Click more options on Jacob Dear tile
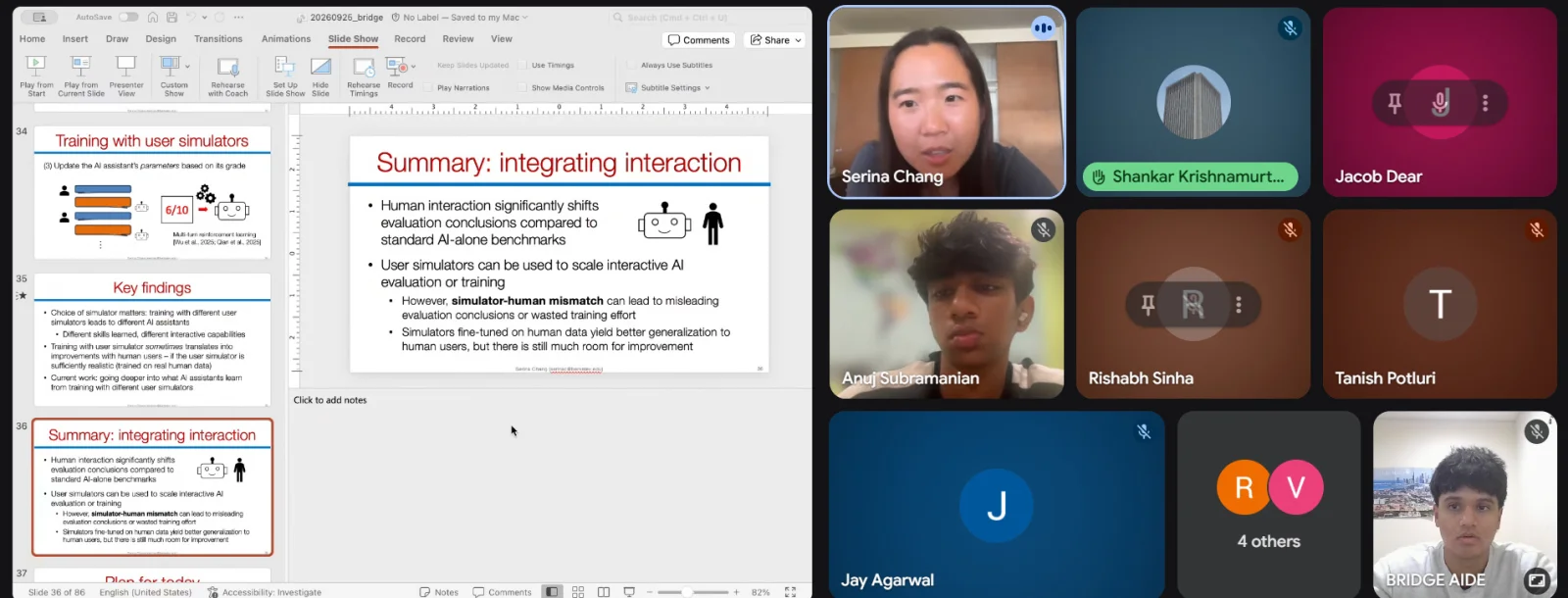Image resolution: width=1568 pixels, height=598 pixels. point(1486,102)
